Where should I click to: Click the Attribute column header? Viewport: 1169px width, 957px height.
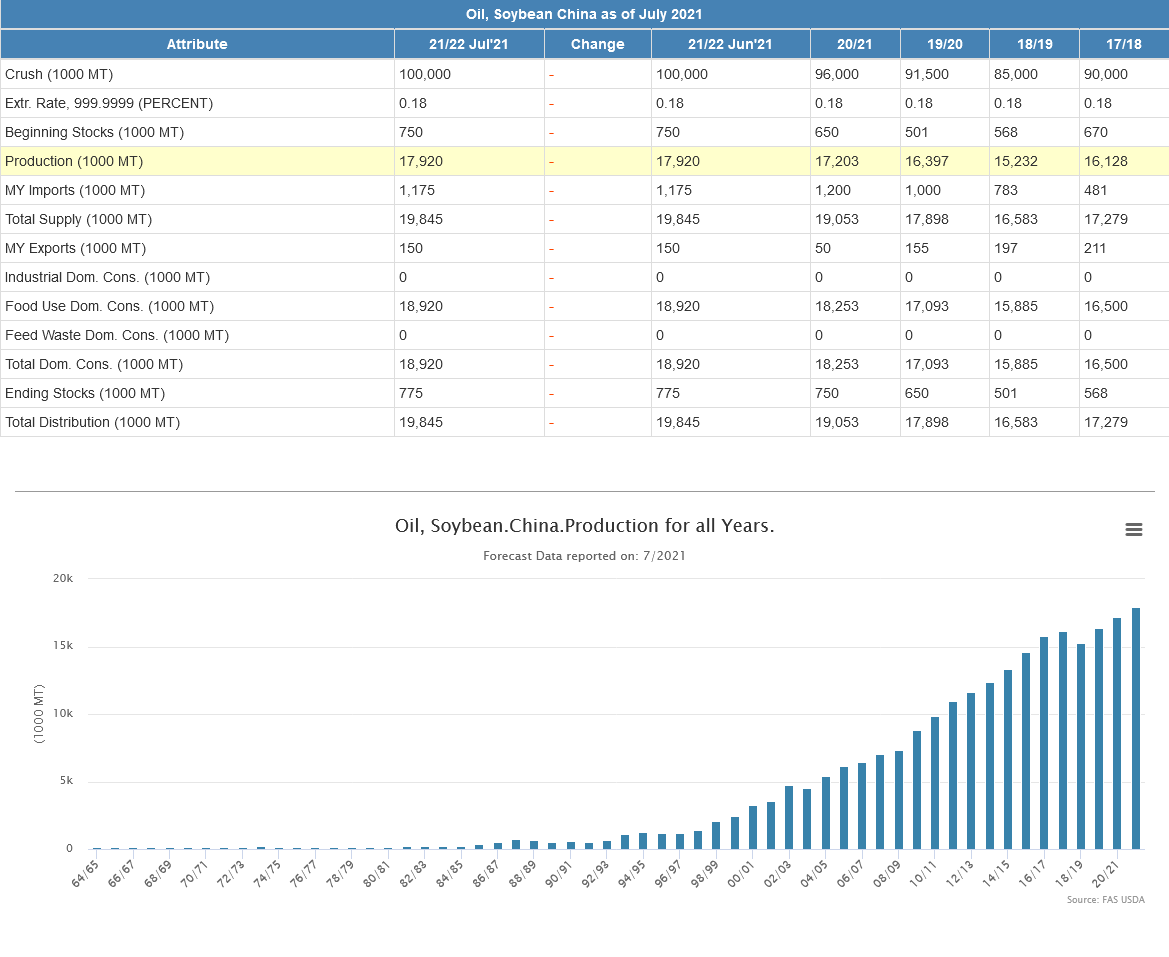[197, 44]
